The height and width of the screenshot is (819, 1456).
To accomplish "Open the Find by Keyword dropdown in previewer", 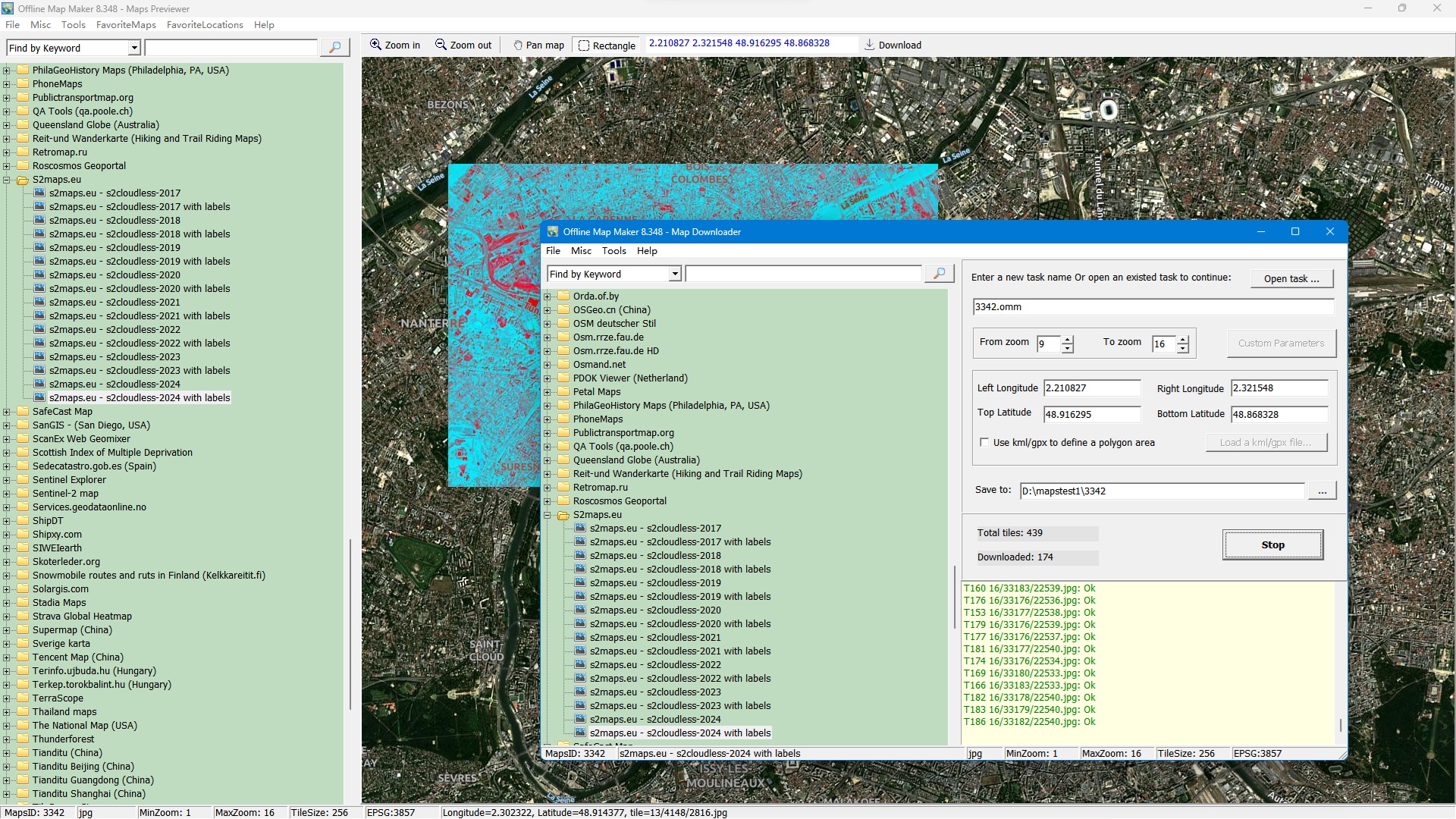I will [x=134, y=48].
